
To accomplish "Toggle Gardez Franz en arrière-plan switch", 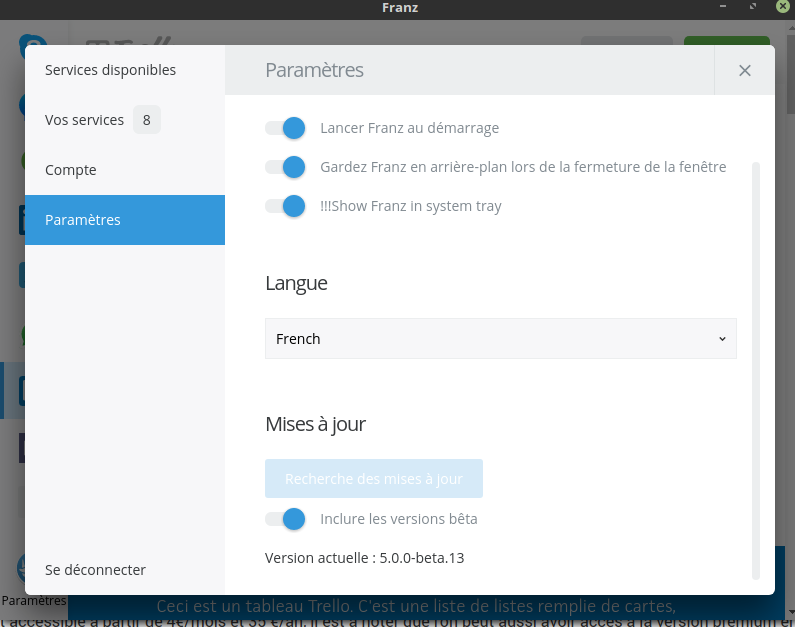I will pos(285,167).
